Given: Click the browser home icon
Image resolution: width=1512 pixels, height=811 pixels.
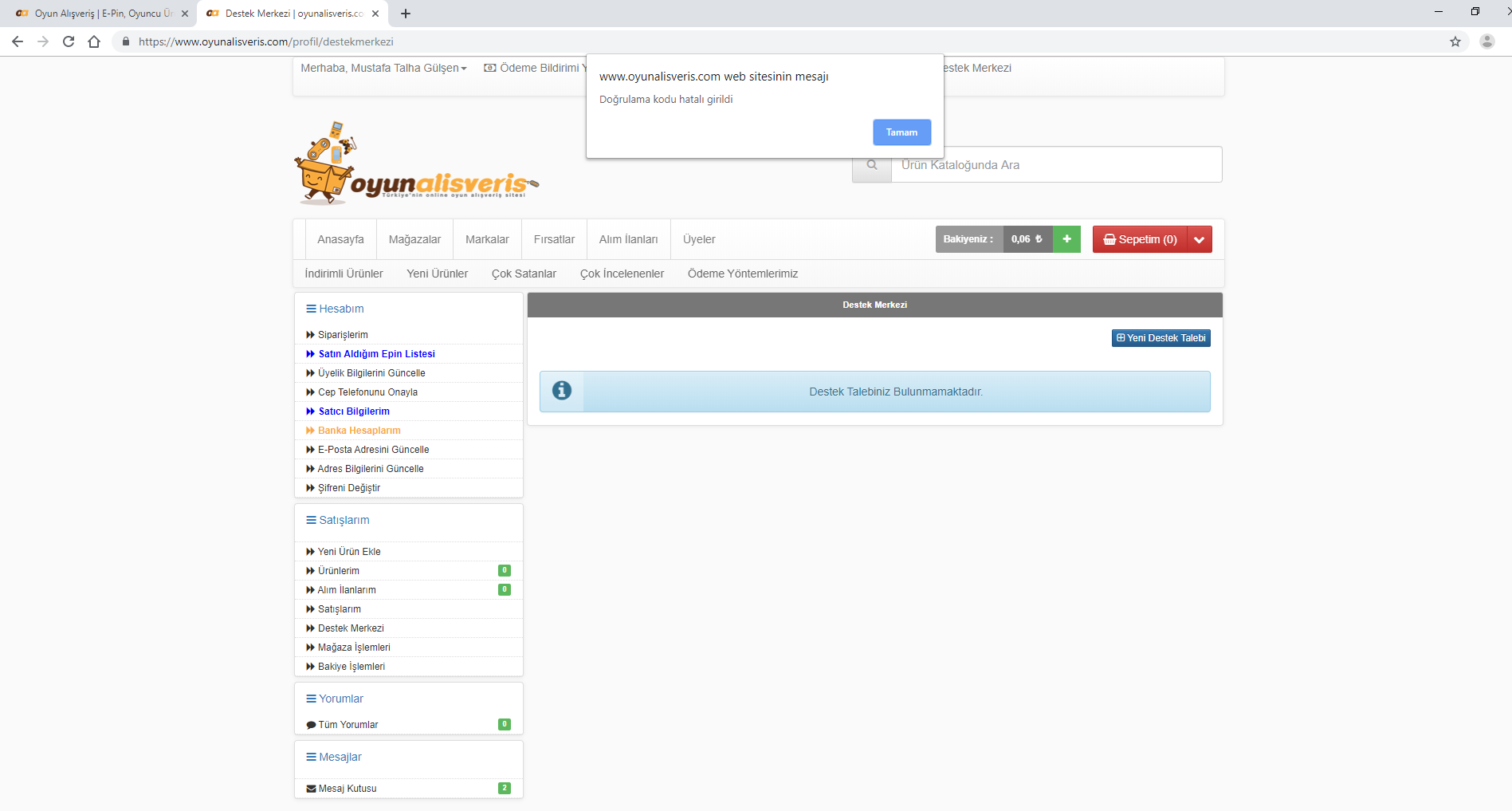Looking at the screenshot, I should (94, 41).
